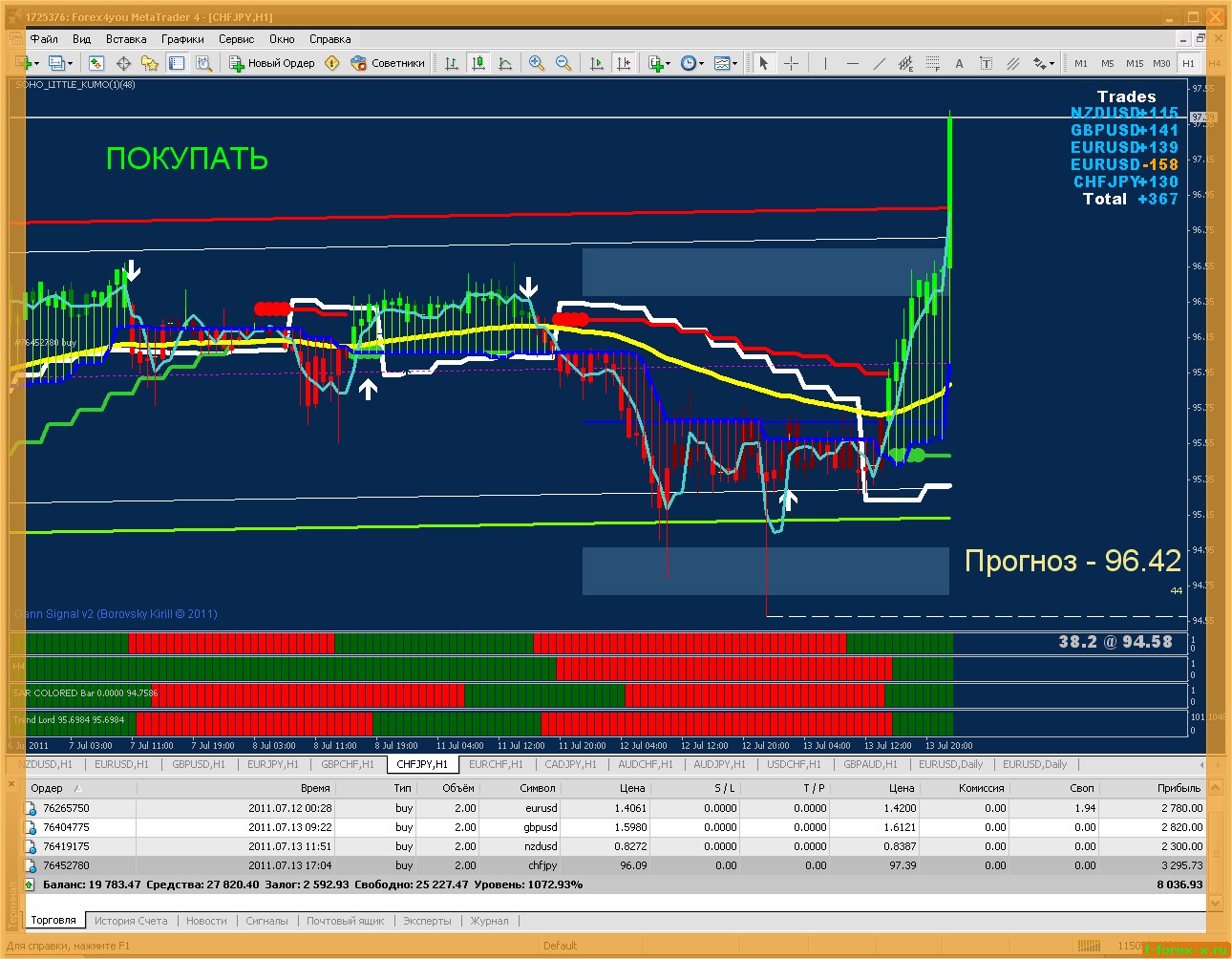Toggle chart shift from right border
This screenshot has height=959, width=1232.
pos(624,63)
